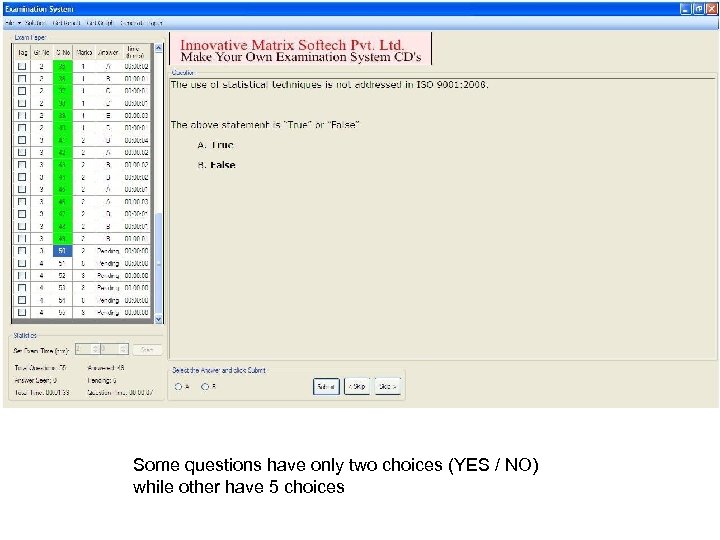Close the Examination System window

(712, 9)
